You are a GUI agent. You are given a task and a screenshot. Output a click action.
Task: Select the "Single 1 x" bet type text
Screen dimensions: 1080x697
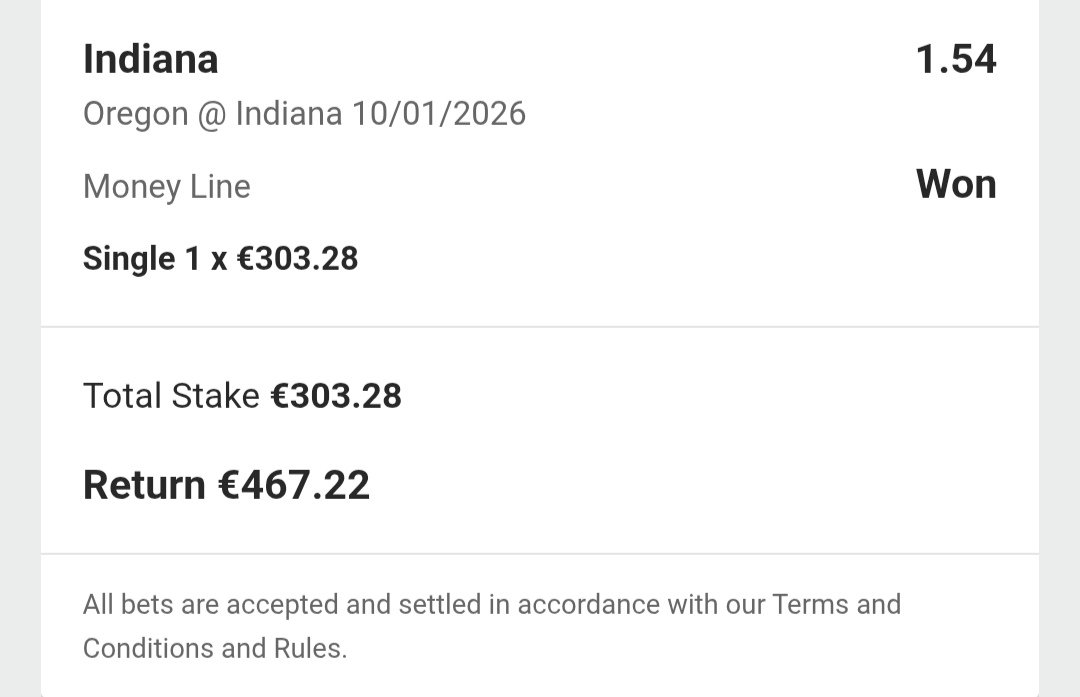[155, 259]
